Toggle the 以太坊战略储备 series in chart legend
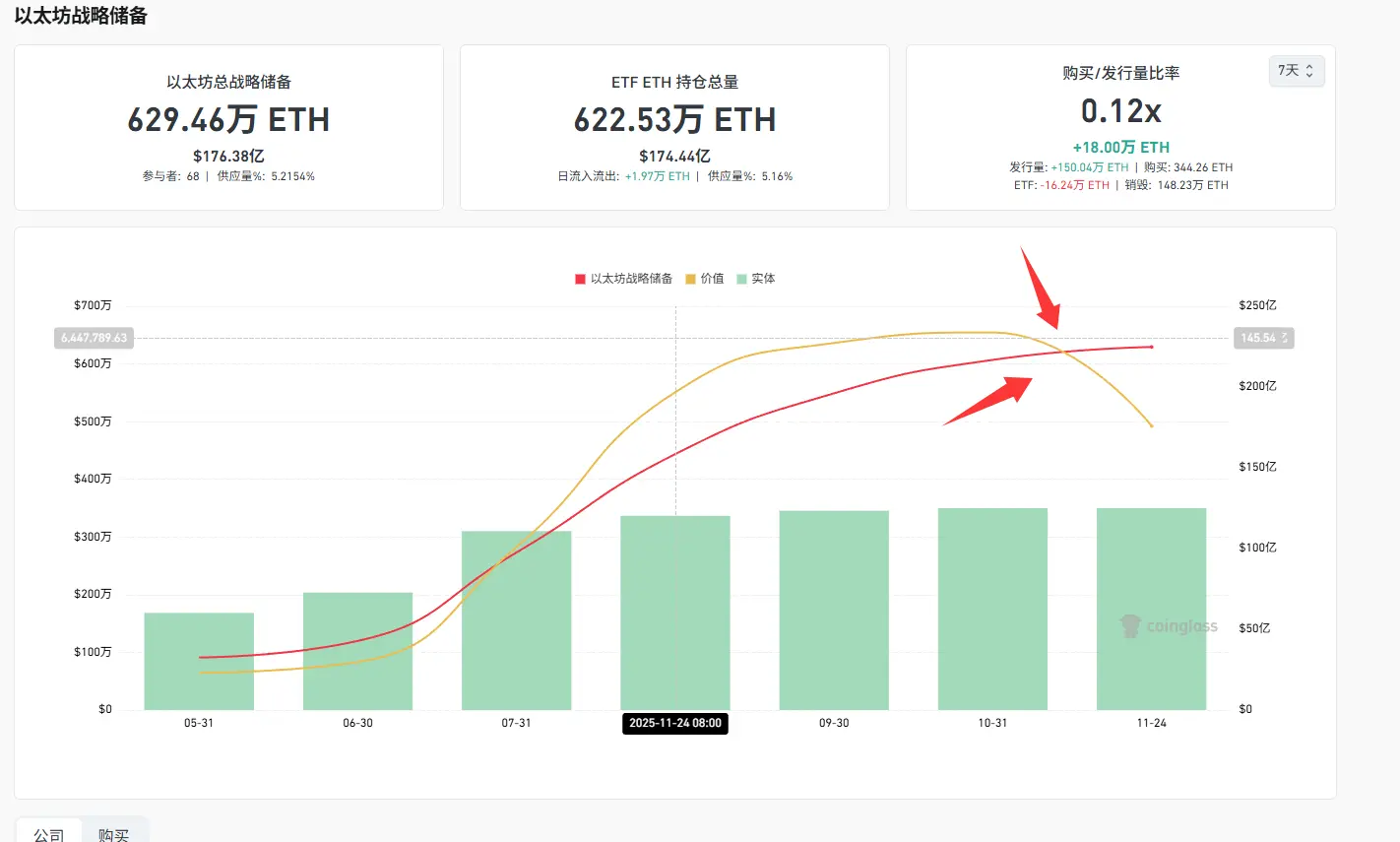Viewport: 1400px width, 842px height. (x=624, y=279)
